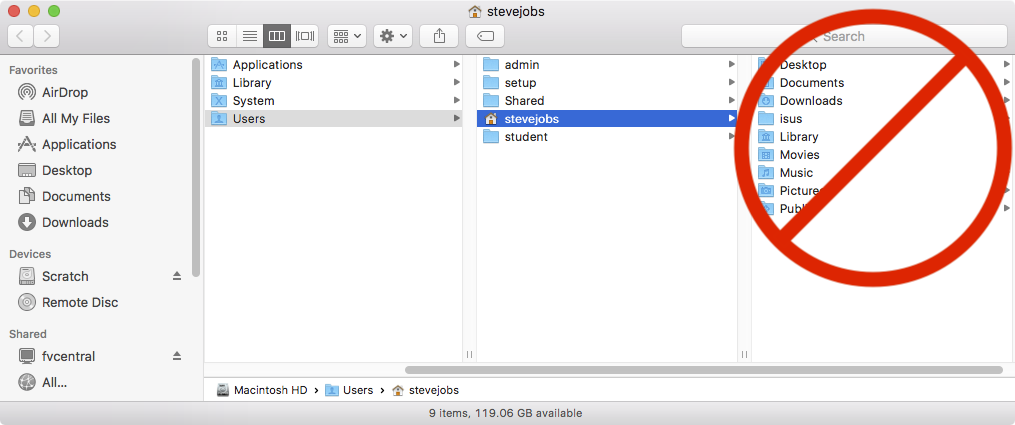
Task: Select the Library folder in first column
Action: tap(333, 83)
